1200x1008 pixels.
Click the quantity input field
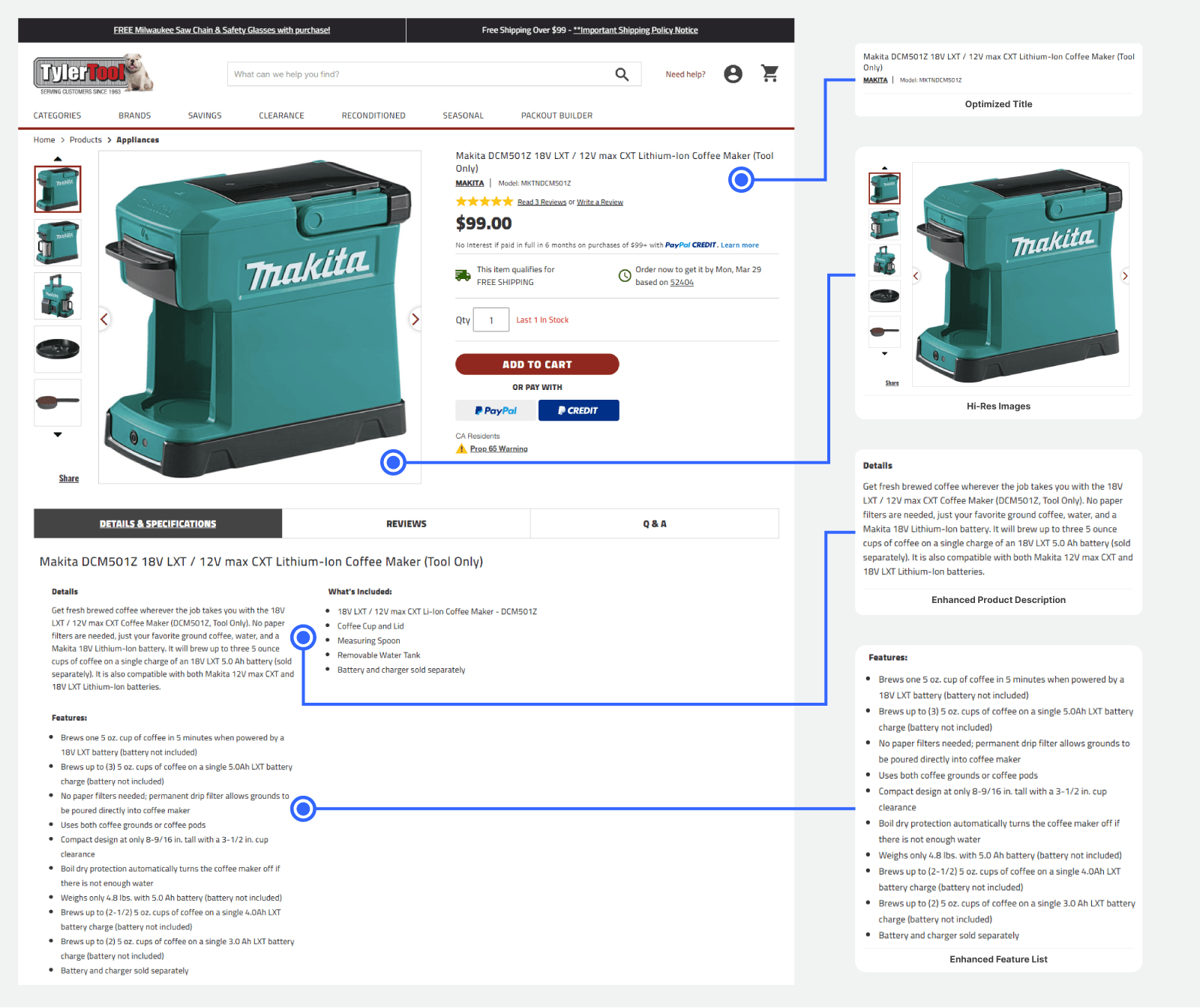[x=491, y=320]
